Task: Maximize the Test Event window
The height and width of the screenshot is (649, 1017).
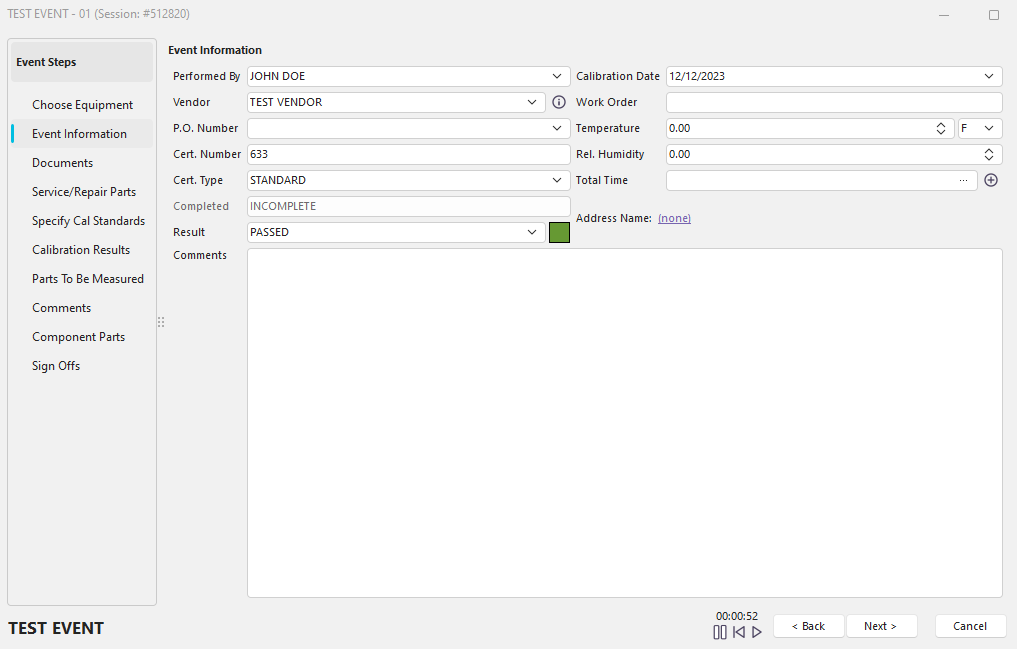Action: 993,15
